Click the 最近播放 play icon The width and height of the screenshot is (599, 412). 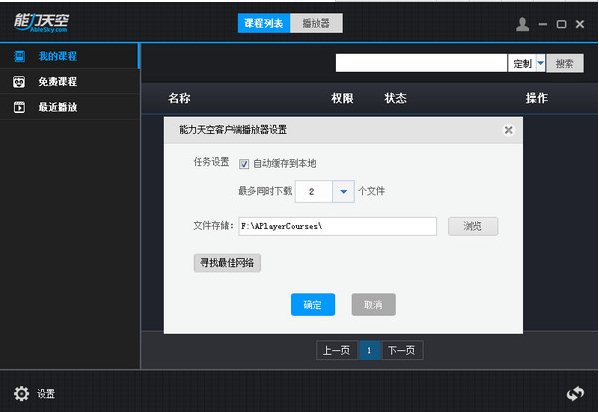click(x=19, y=107)
